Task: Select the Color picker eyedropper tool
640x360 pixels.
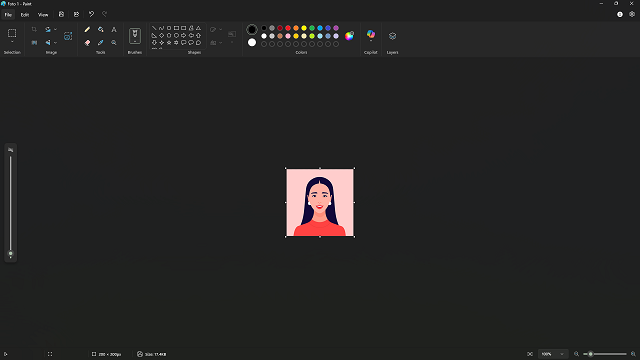Action: point(100,42)
